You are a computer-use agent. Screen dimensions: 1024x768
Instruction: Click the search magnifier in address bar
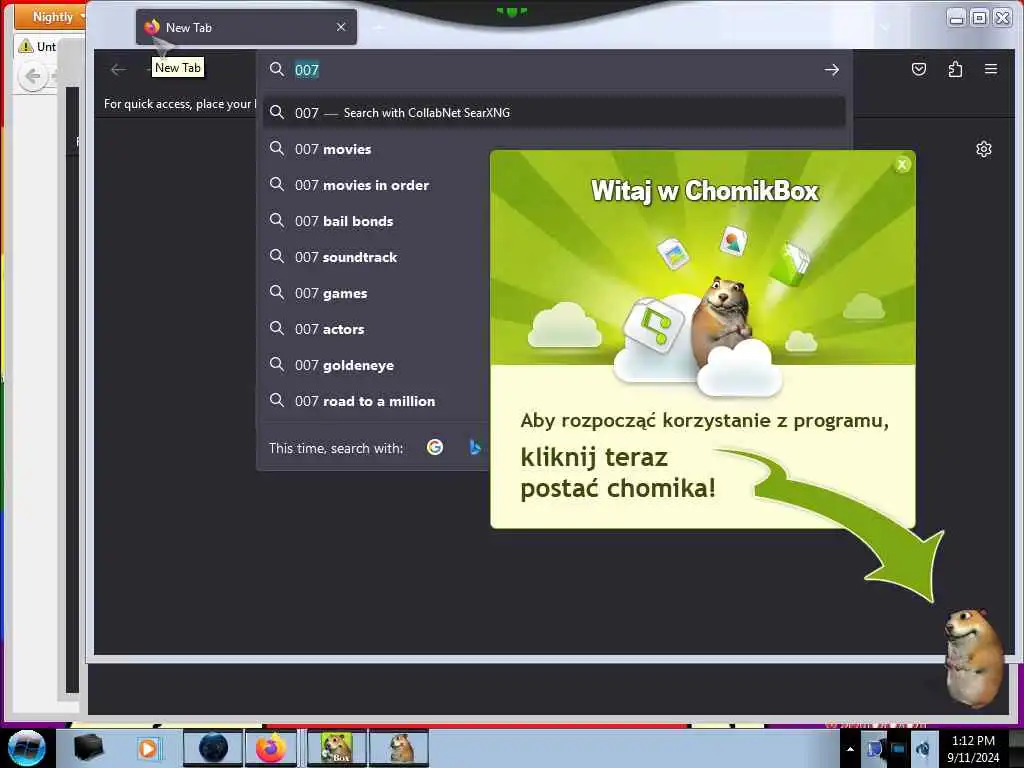point(277,69)
